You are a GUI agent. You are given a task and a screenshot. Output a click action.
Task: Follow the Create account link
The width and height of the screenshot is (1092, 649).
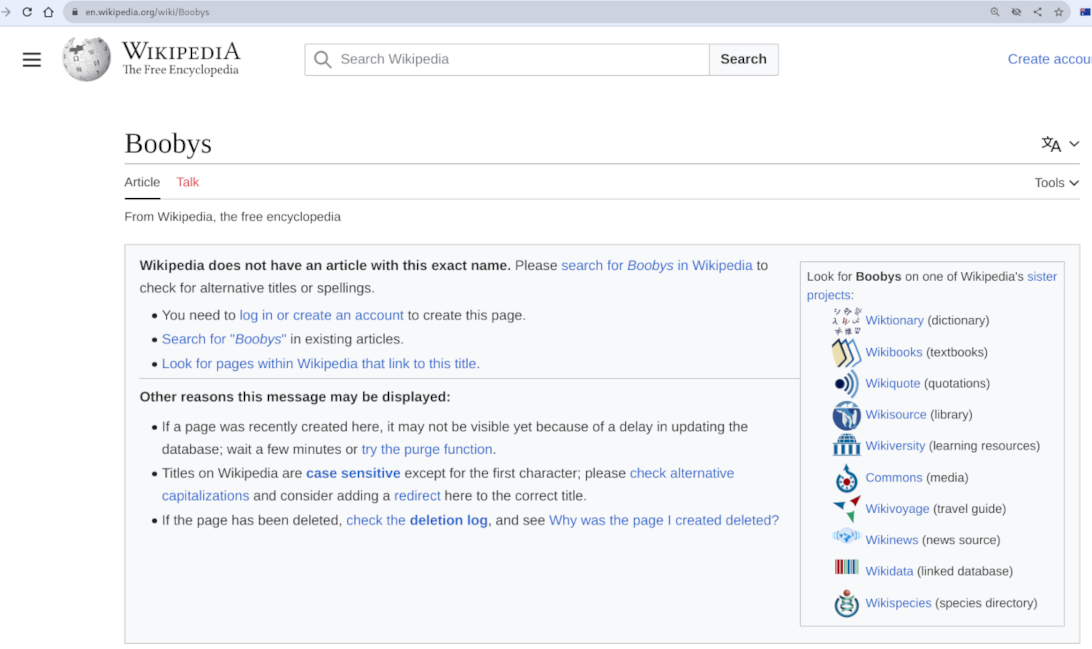click(x=1048, y=59)
